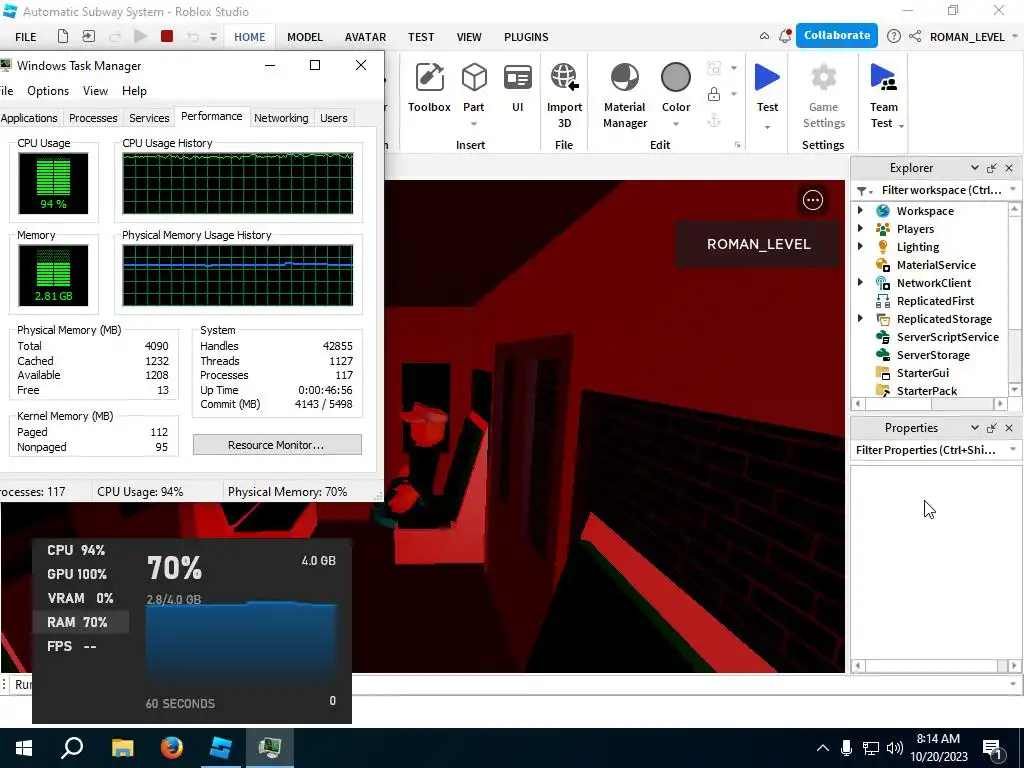Click the volume icon in system tray
Viewport: 1024px width, 768px height.
[895, 748]
